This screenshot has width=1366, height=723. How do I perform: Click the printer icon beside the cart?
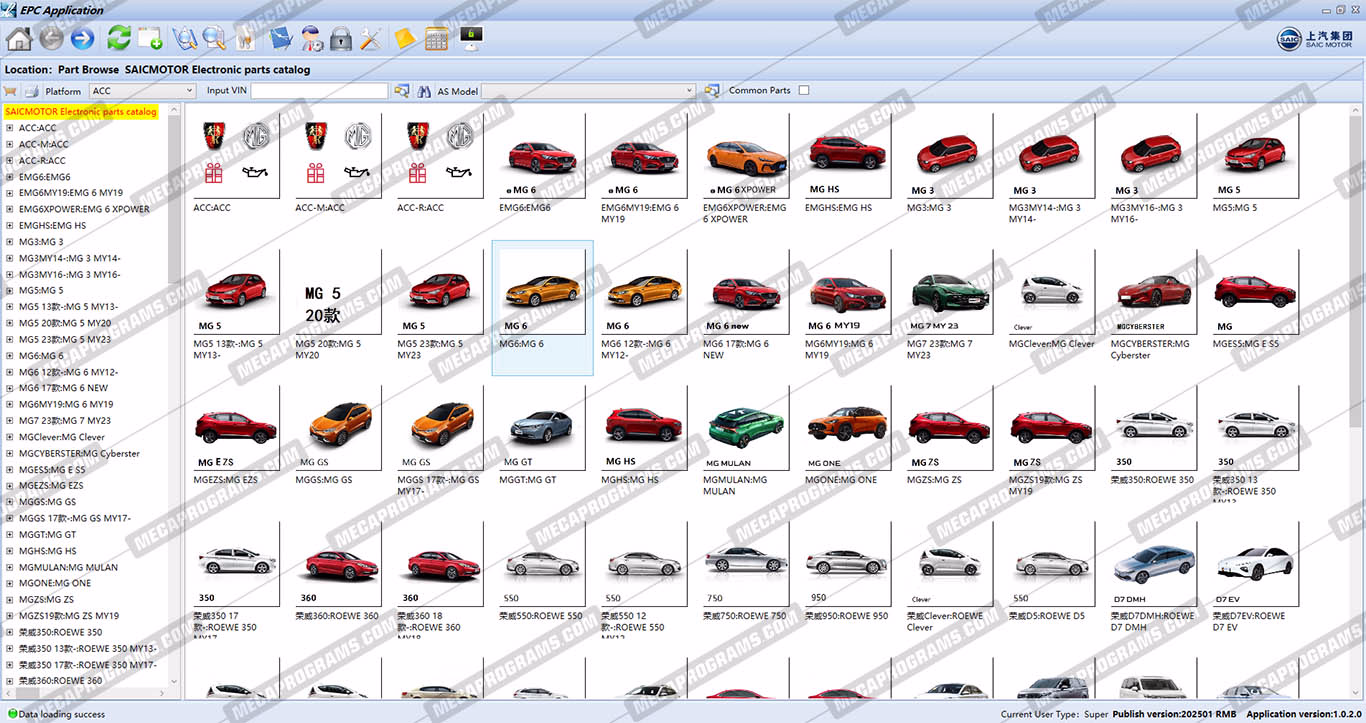click(x=31, y=90)
